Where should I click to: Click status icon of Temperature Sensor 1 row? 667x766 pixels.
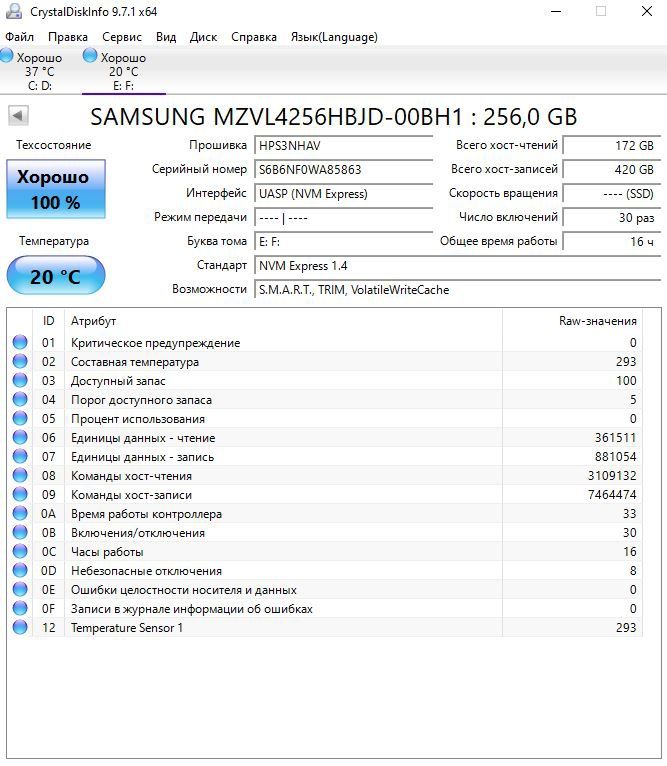(x=20, y=627)
